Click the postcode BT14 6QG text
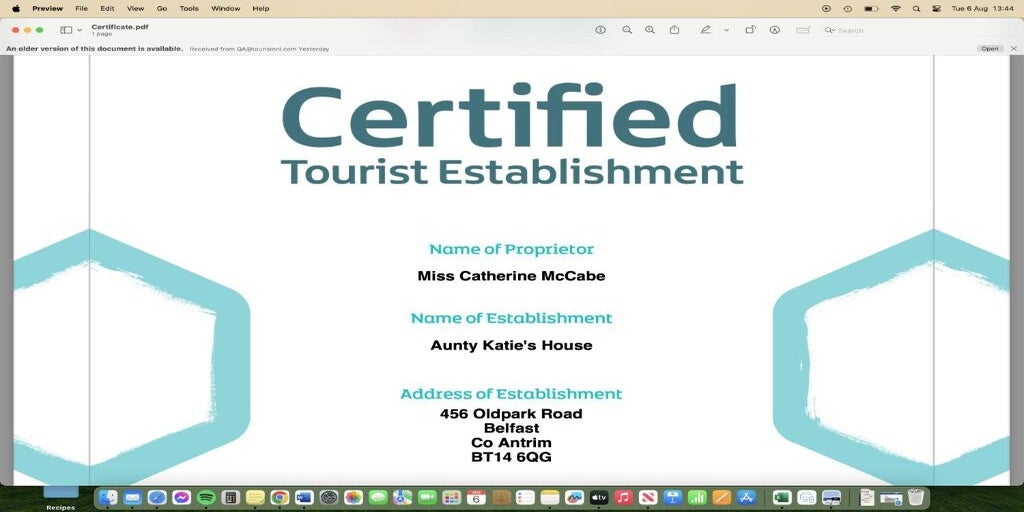The height and width of the screenshot is (512, 1024). (x=511, y=457)
